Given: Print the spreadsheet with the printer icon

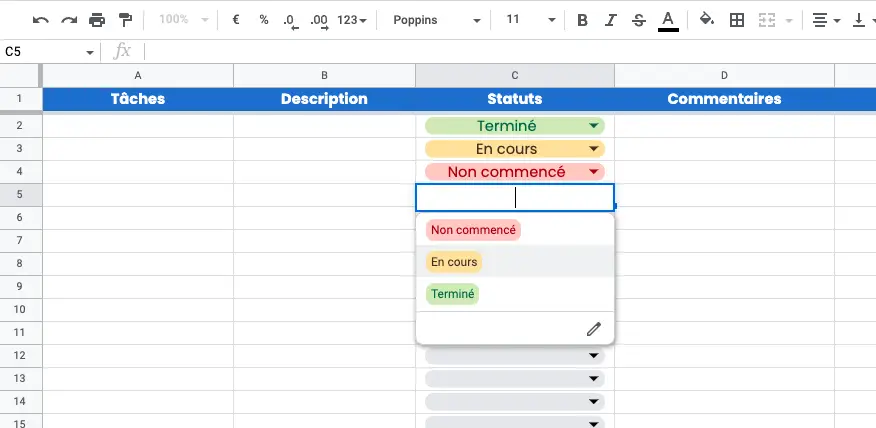Looking at the screenshot, I should coord(97,20).
